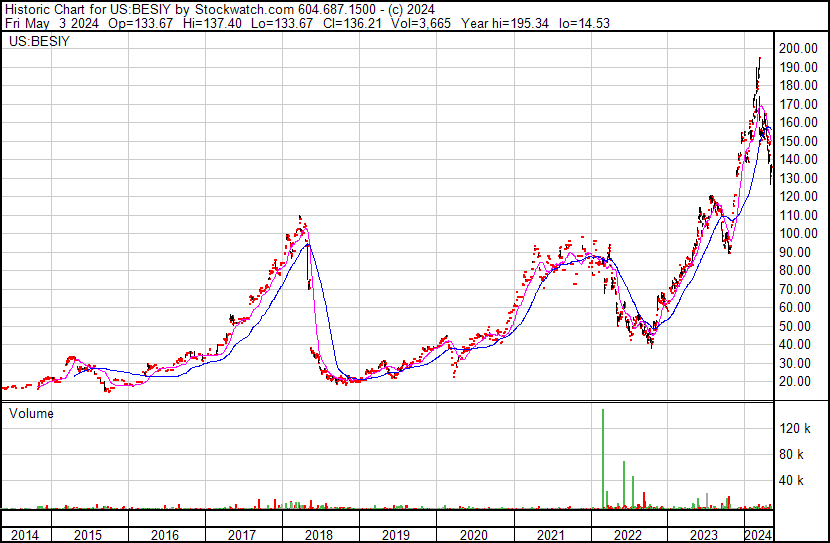Click the 80 k volume axis label
Viewport: 830px width, 543px height.
(791, 455)
